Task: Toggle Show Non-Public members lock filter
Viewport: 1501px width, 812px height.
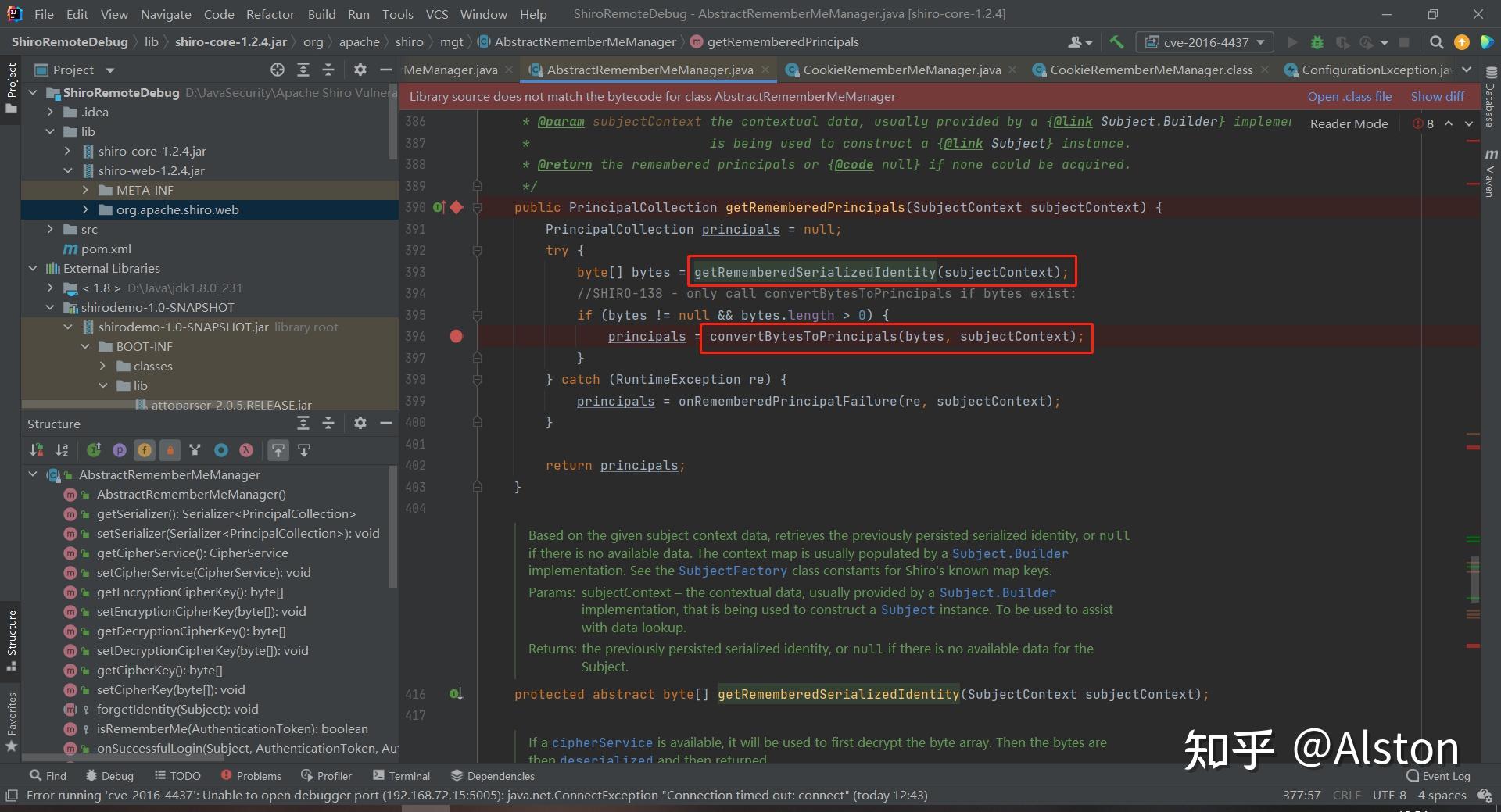Action: 170,450
